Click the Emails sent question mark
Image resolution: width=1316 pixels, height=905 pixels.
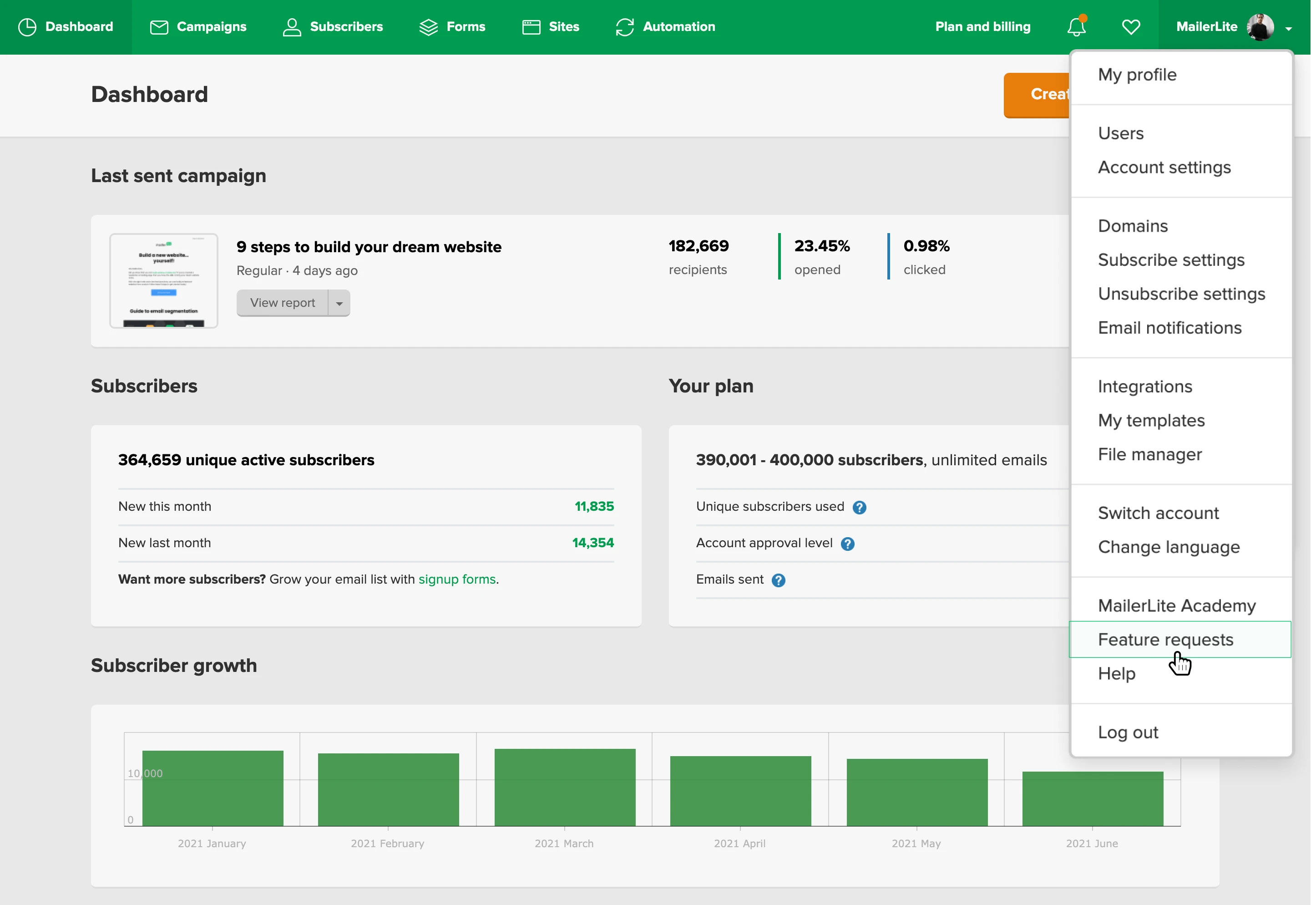778,580
